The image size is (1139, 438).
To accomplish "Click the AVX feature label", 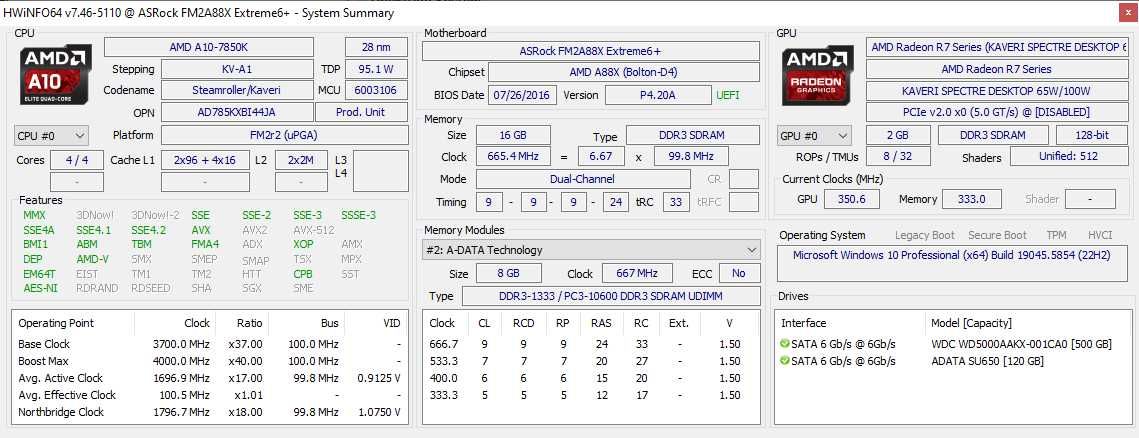I will 200,230.
